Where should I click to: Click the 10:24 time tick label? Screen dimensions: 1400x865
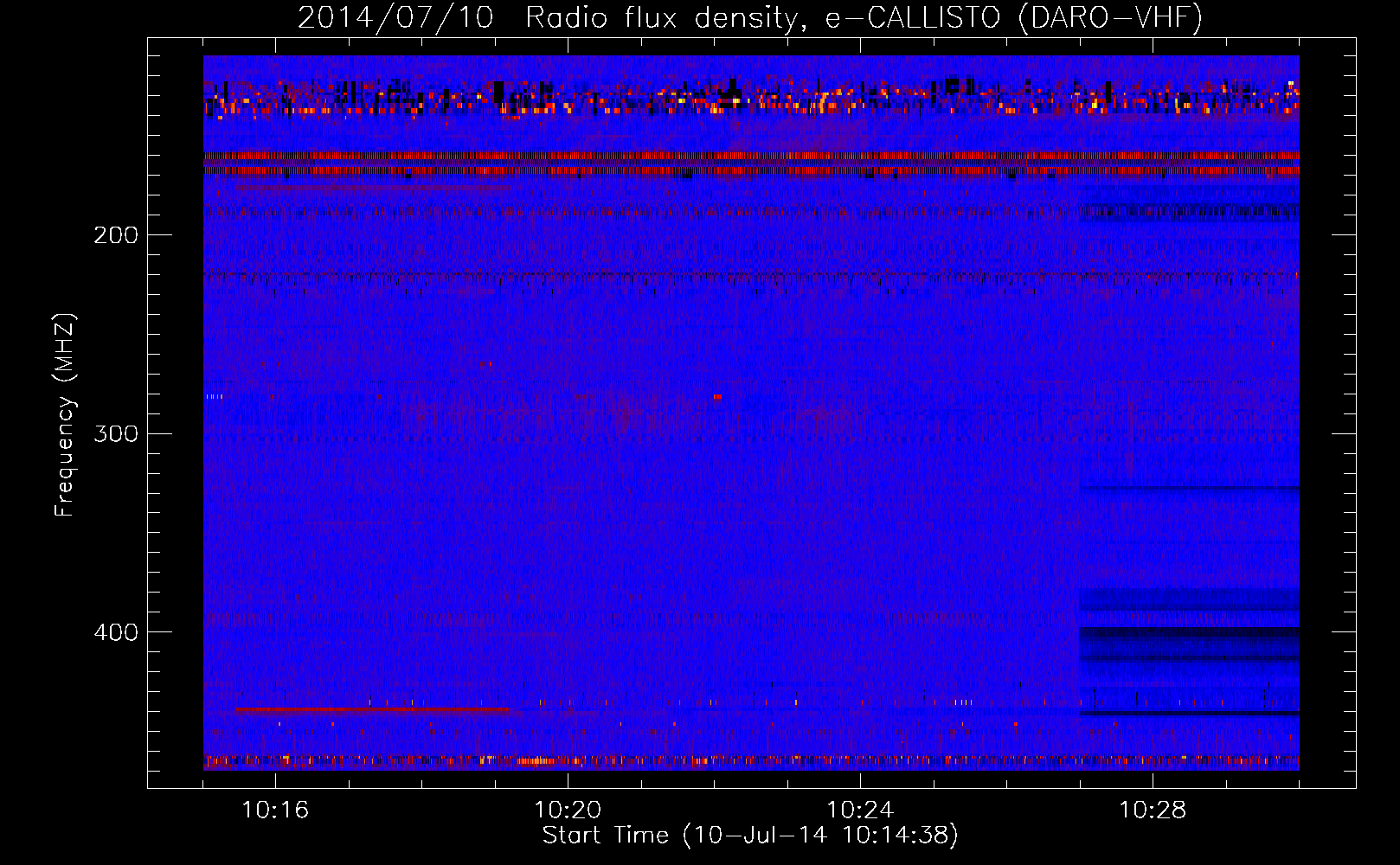(x=860, y=810)
